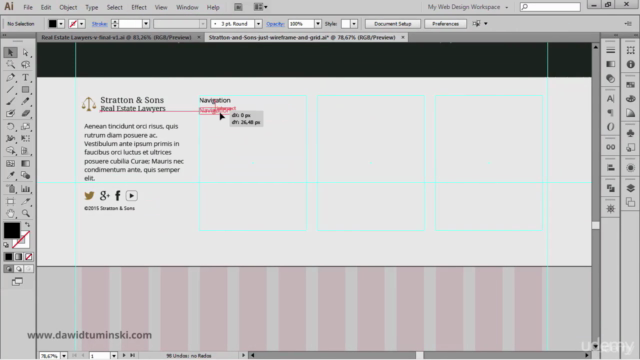This screenshot has height=360, width=640.
Task: Select the Eyedropper tool
Action: [x=11, y=176]
